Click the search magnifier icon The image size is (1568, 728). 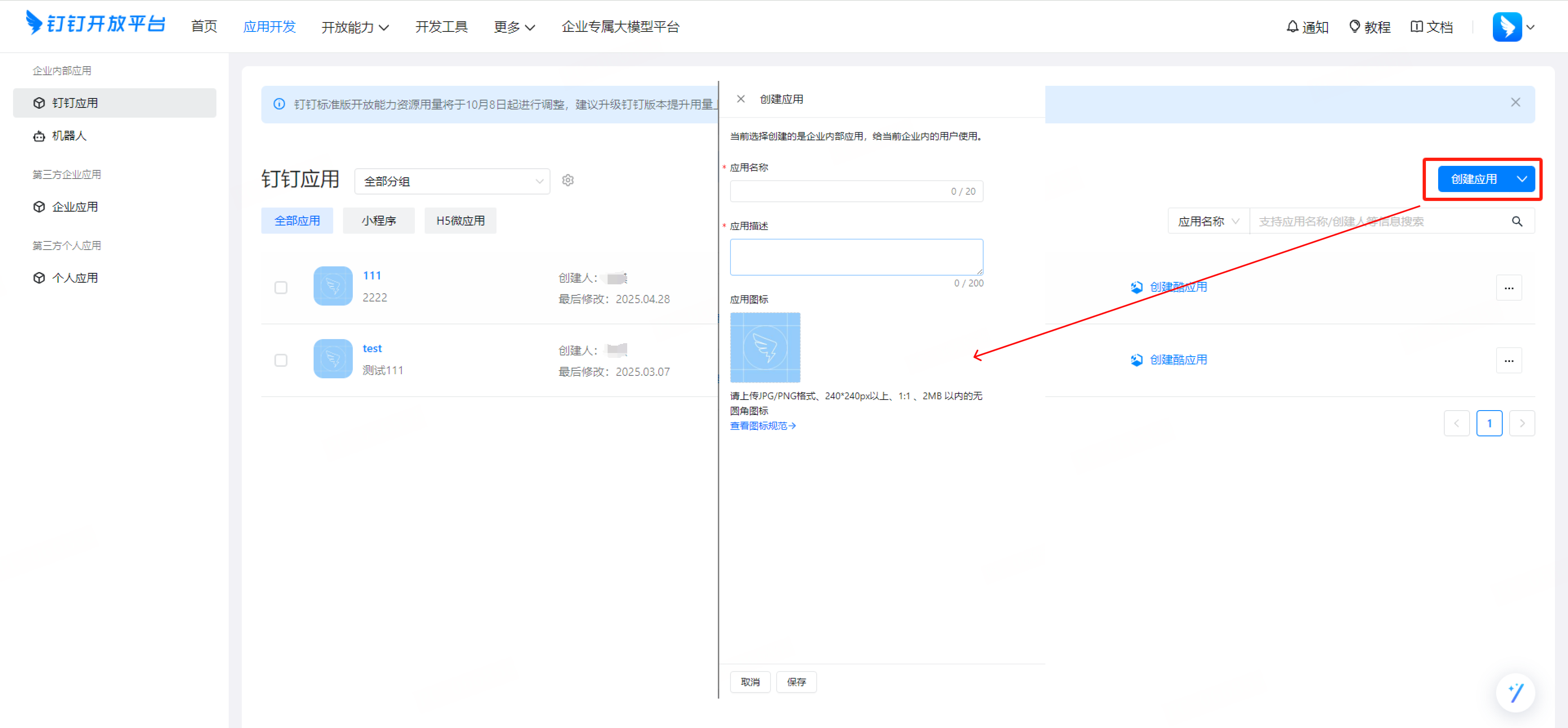[x=1517, y=221]
